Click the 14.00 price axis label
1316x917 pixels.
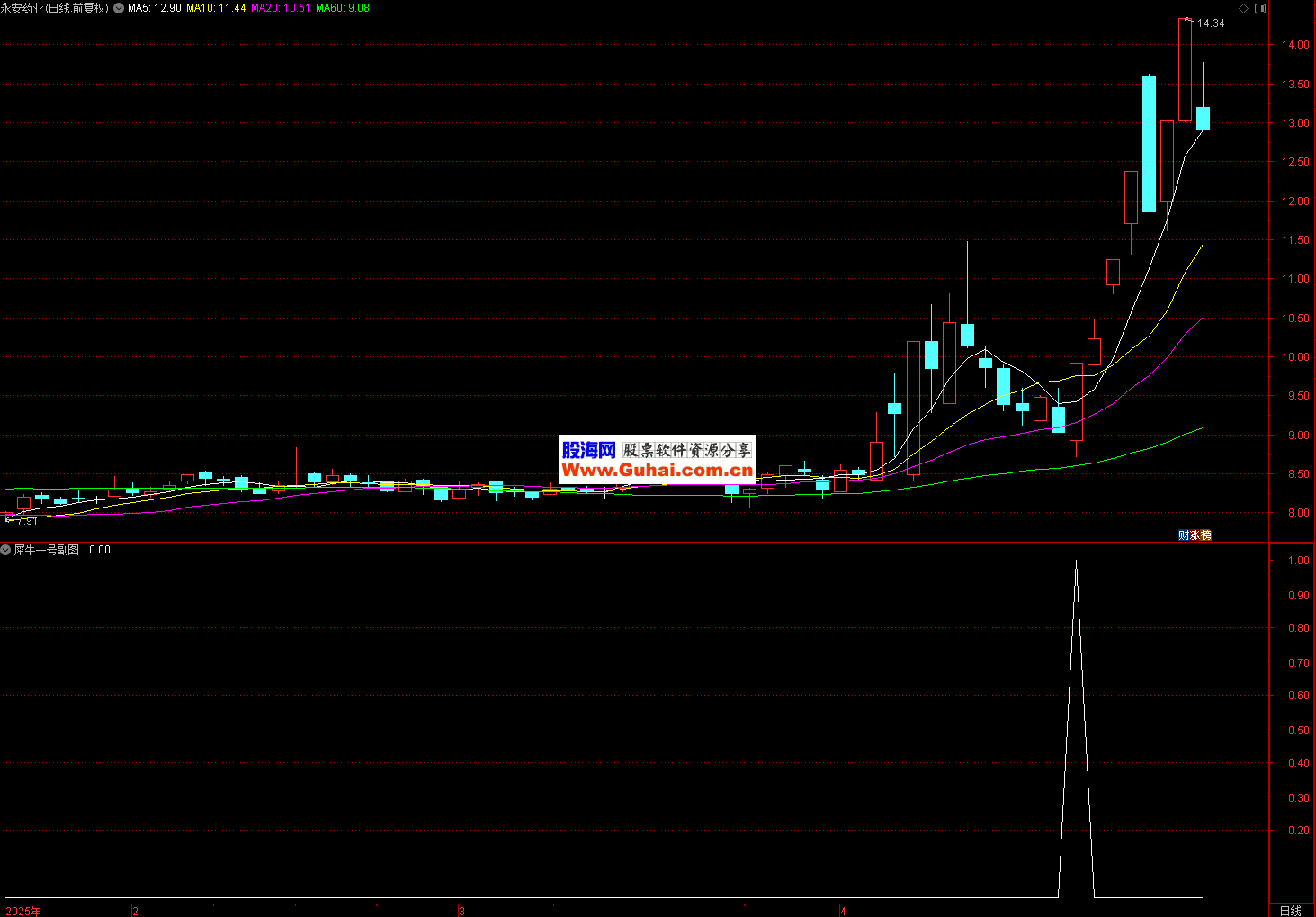(x=1296, y=45)
